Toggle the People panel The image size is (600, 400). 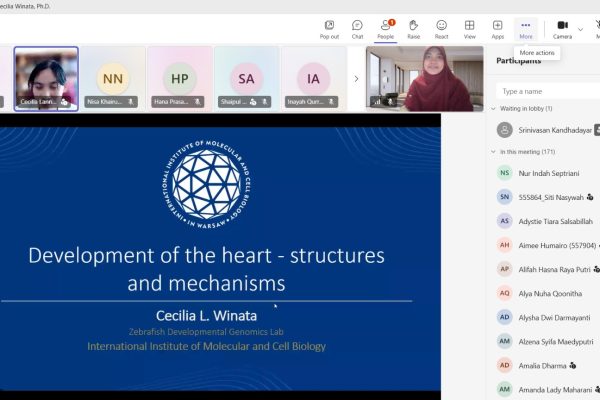tap(385, 29)
